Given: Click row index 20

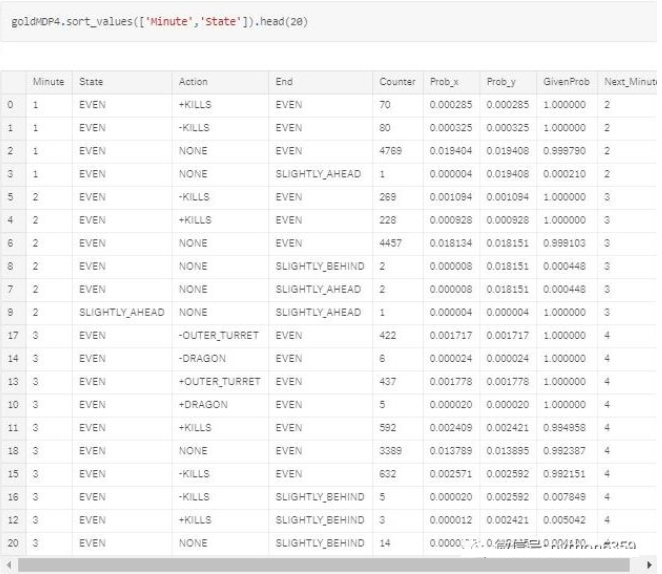Looking at the screenshot, I should pyautogui.click(x=13, y=543).
